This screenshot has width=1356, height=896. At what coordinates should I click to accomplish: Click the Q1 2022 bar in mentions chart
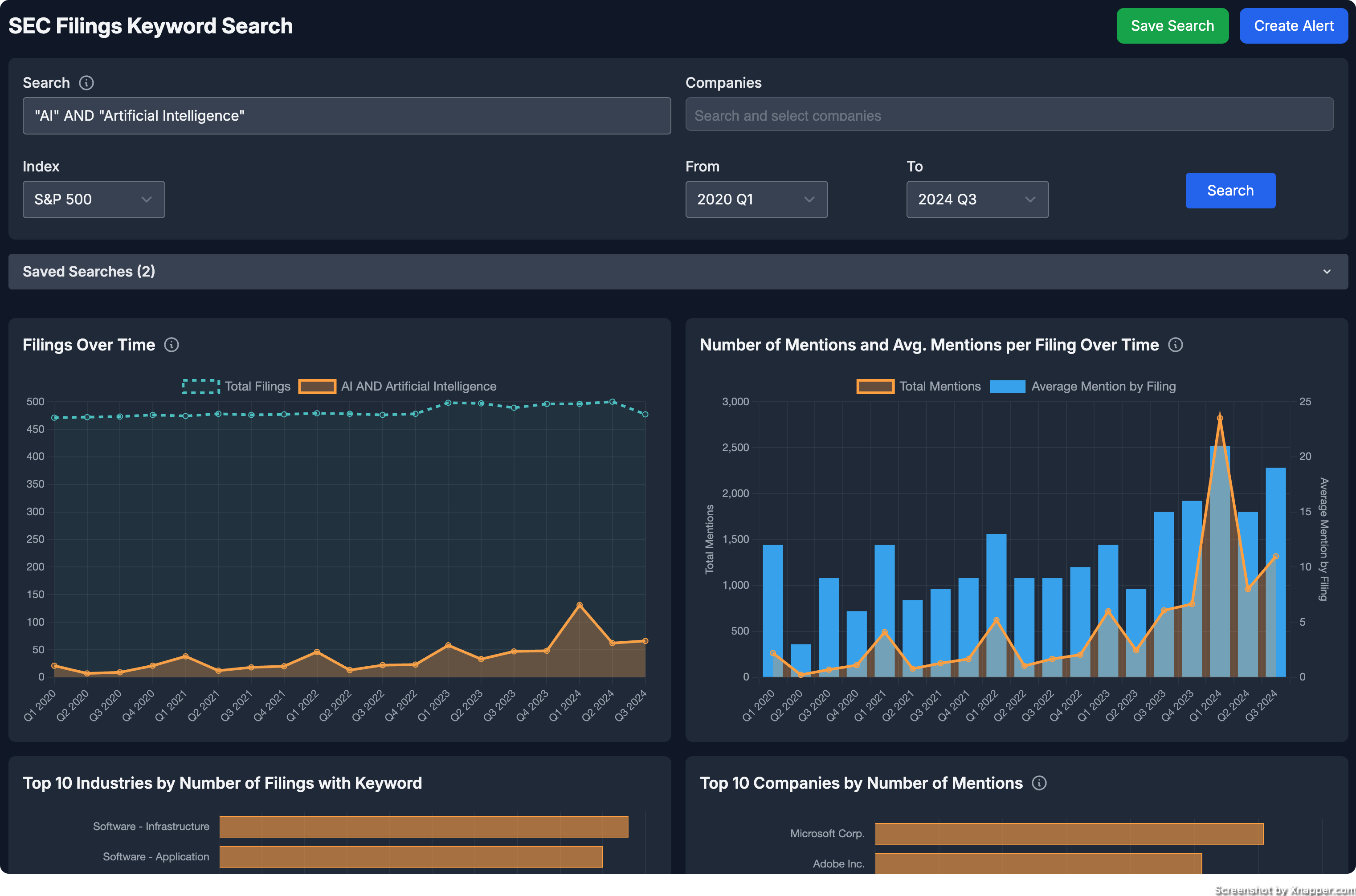pos(997,605)
